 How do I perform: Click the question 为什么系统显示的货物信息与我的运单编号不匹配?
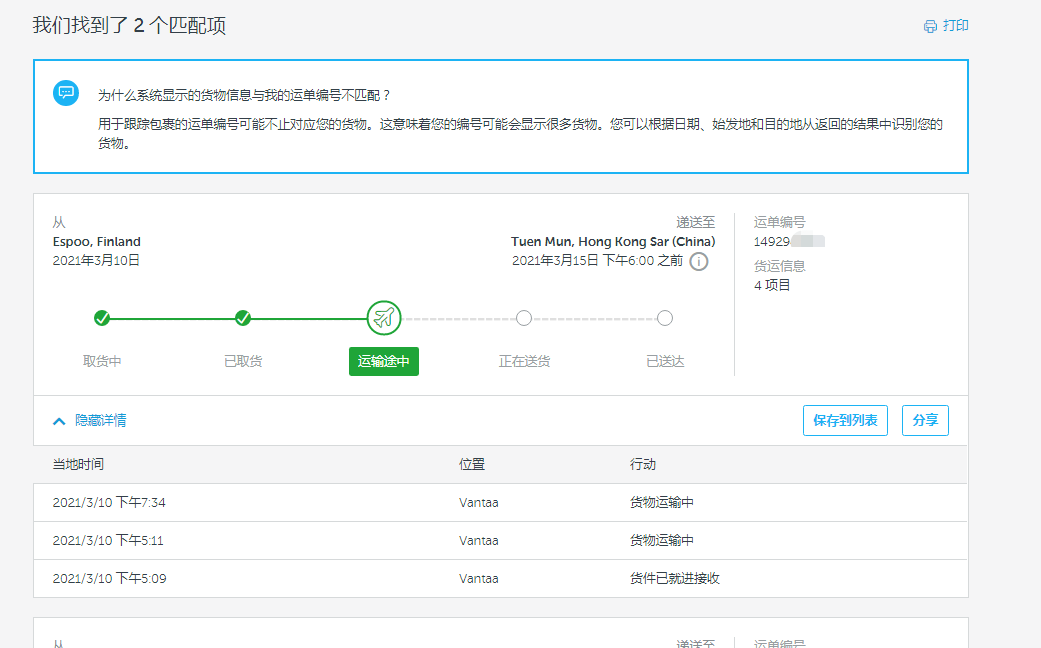245,96
